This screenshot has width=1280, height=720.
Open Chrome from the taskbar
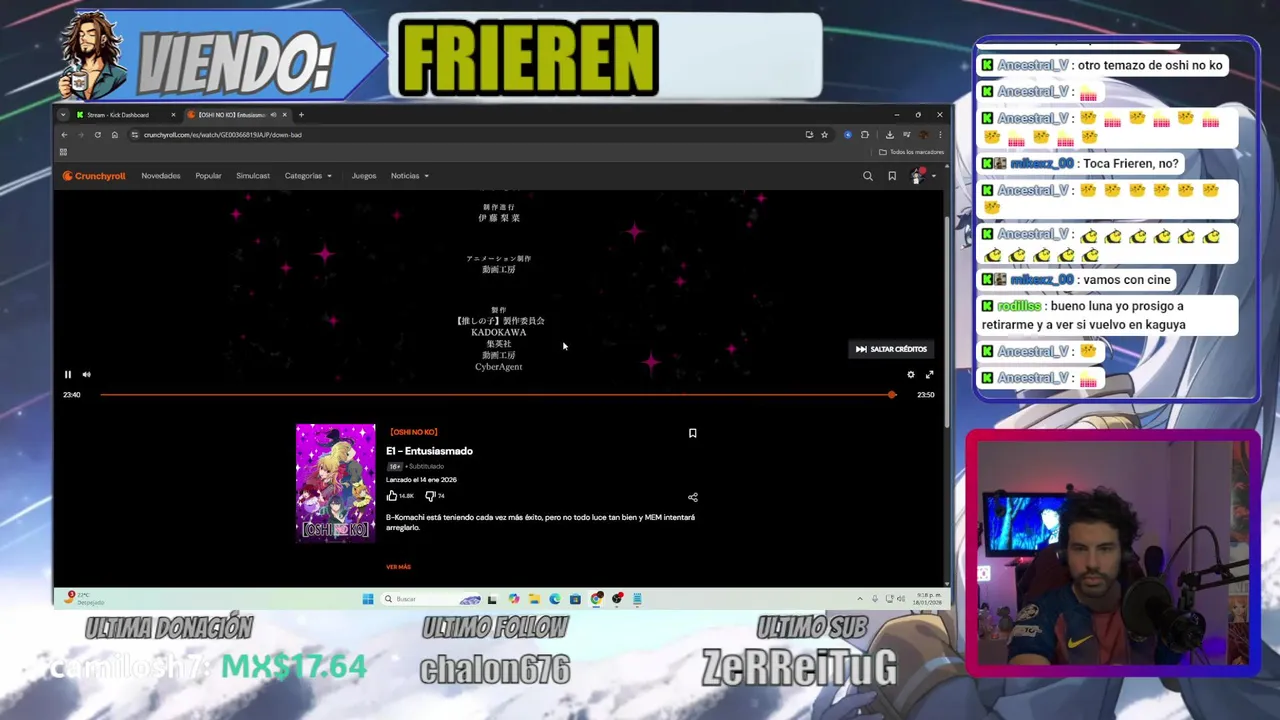point(596,599)
